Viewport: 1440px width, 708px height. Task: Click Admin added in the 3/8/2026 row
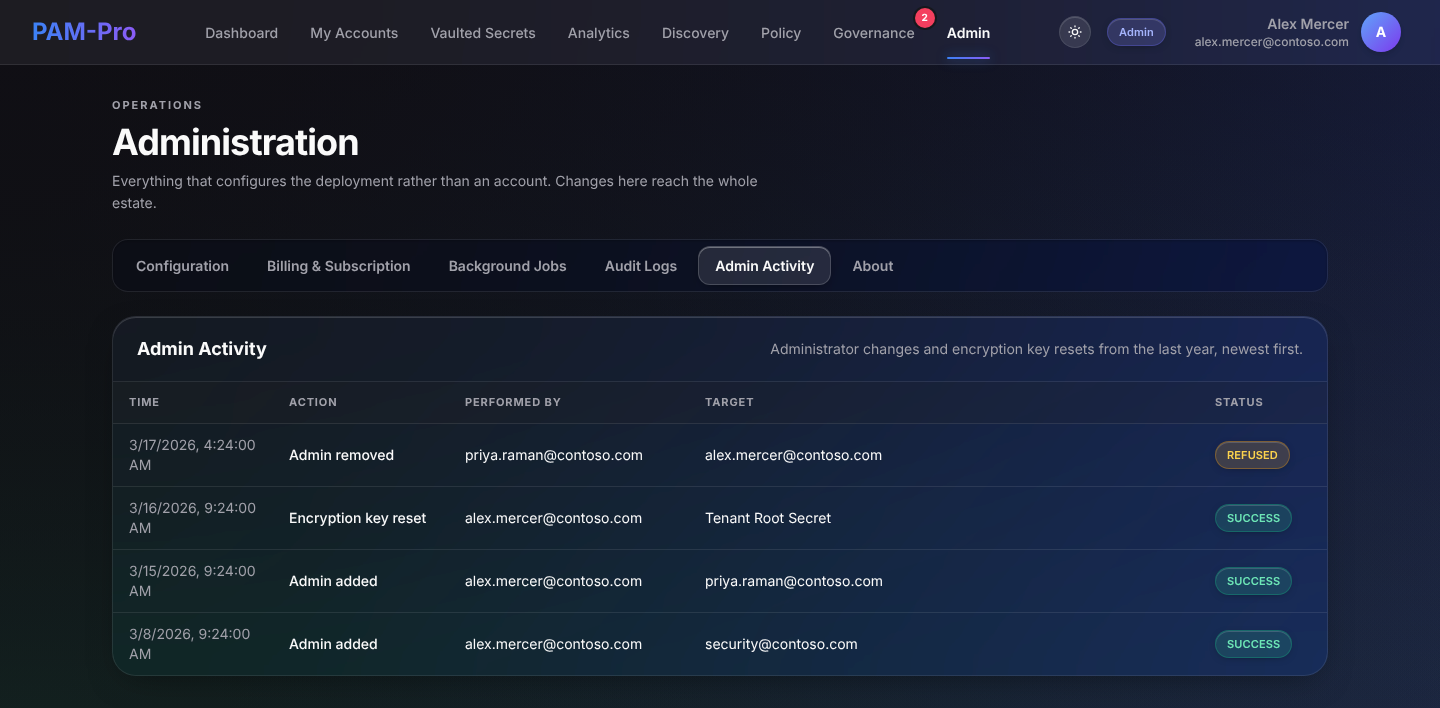tap(333, 644)
